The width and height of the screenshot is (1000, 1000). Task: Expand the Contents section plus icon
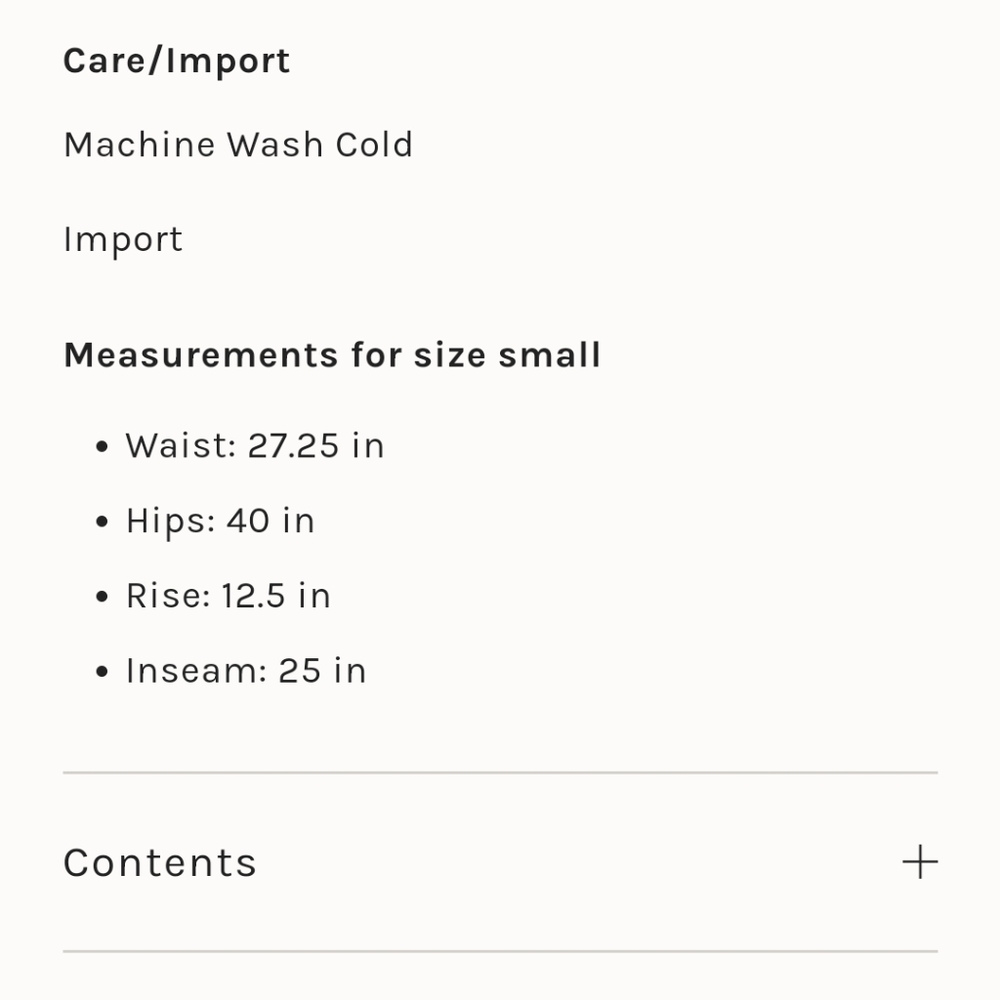coord(920,862)
